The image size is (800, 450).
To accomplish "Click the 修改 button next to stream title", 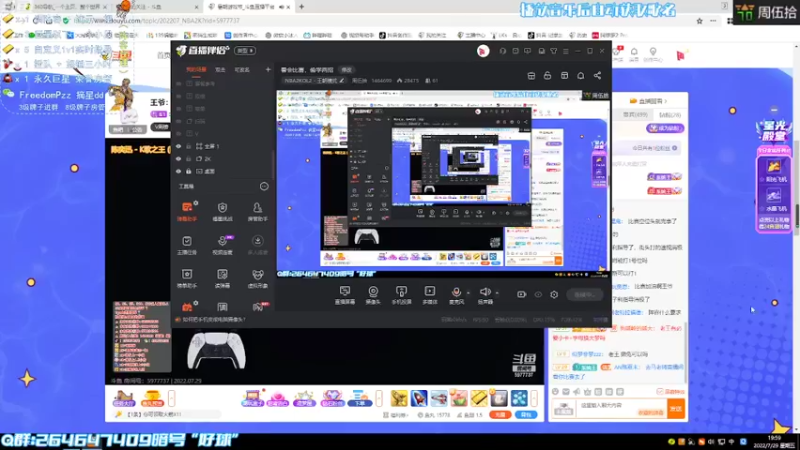I will [x=346, y=70].
